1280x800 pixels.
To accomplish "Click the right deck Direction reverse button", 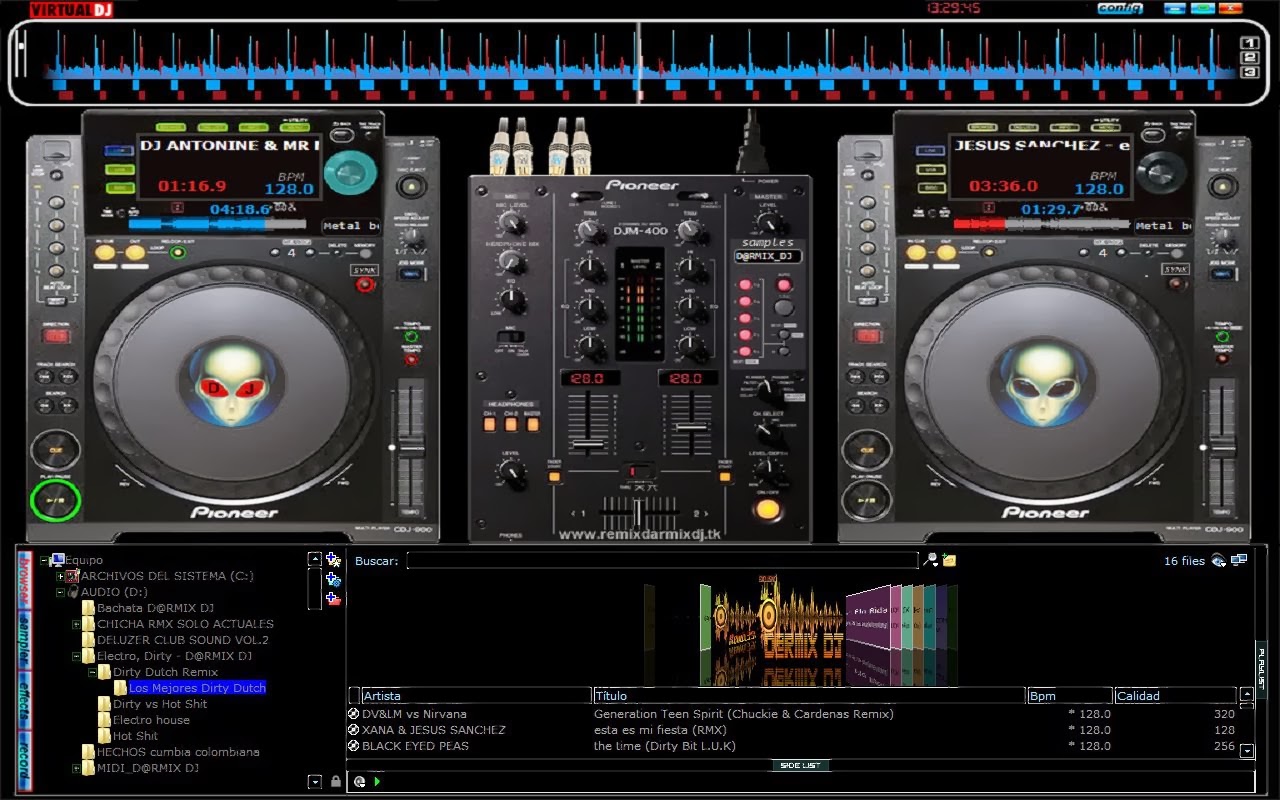I will click(867, 335).
